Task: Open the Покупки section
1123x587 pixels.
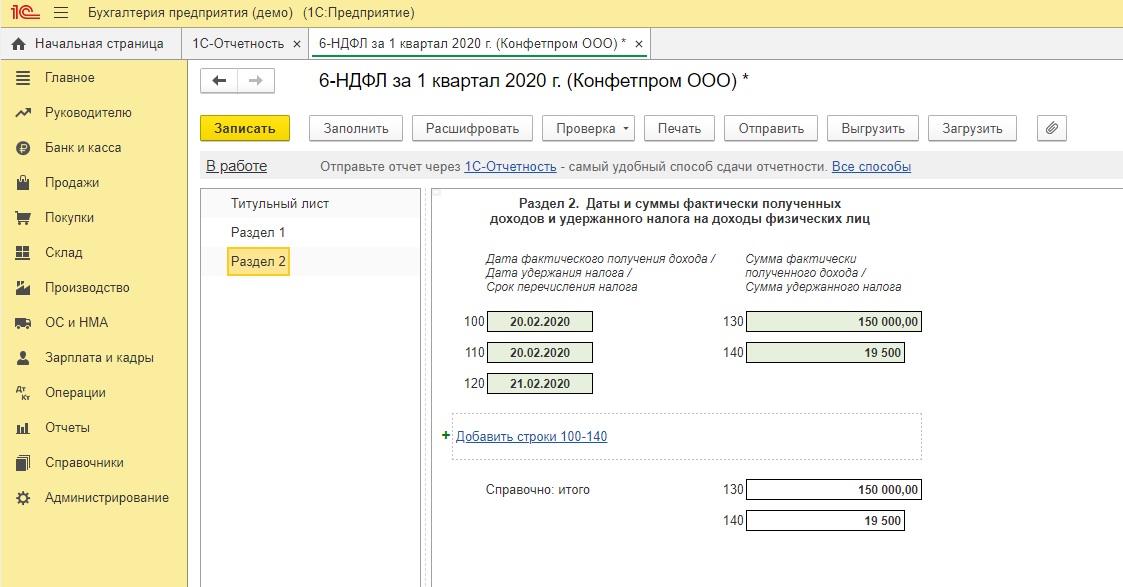Action: pos(69,218)
